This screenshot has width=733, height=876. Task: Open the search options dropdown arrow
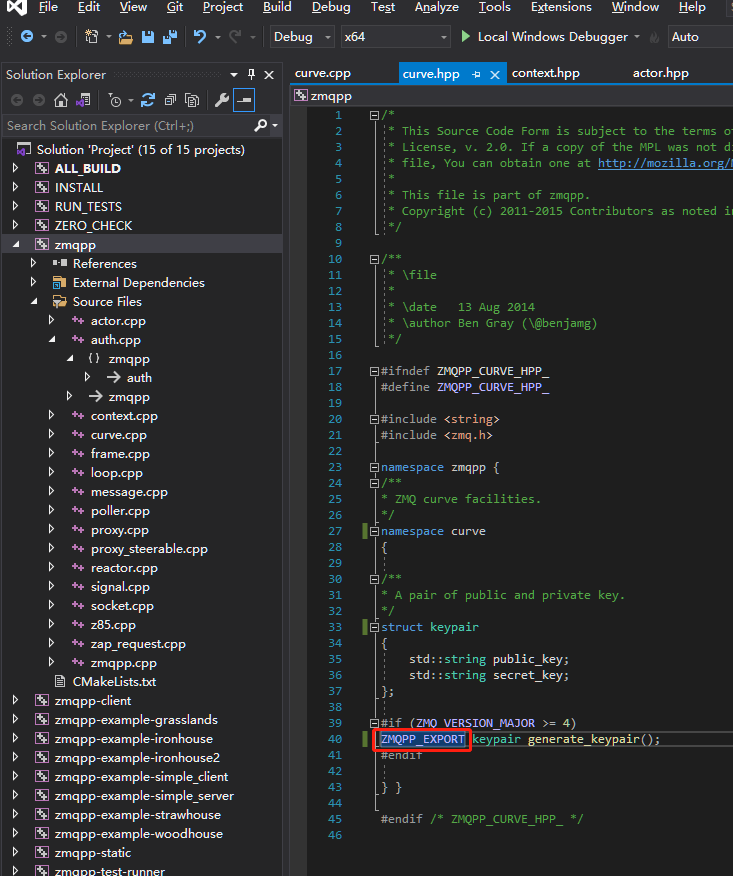click(x=275, y=126)
